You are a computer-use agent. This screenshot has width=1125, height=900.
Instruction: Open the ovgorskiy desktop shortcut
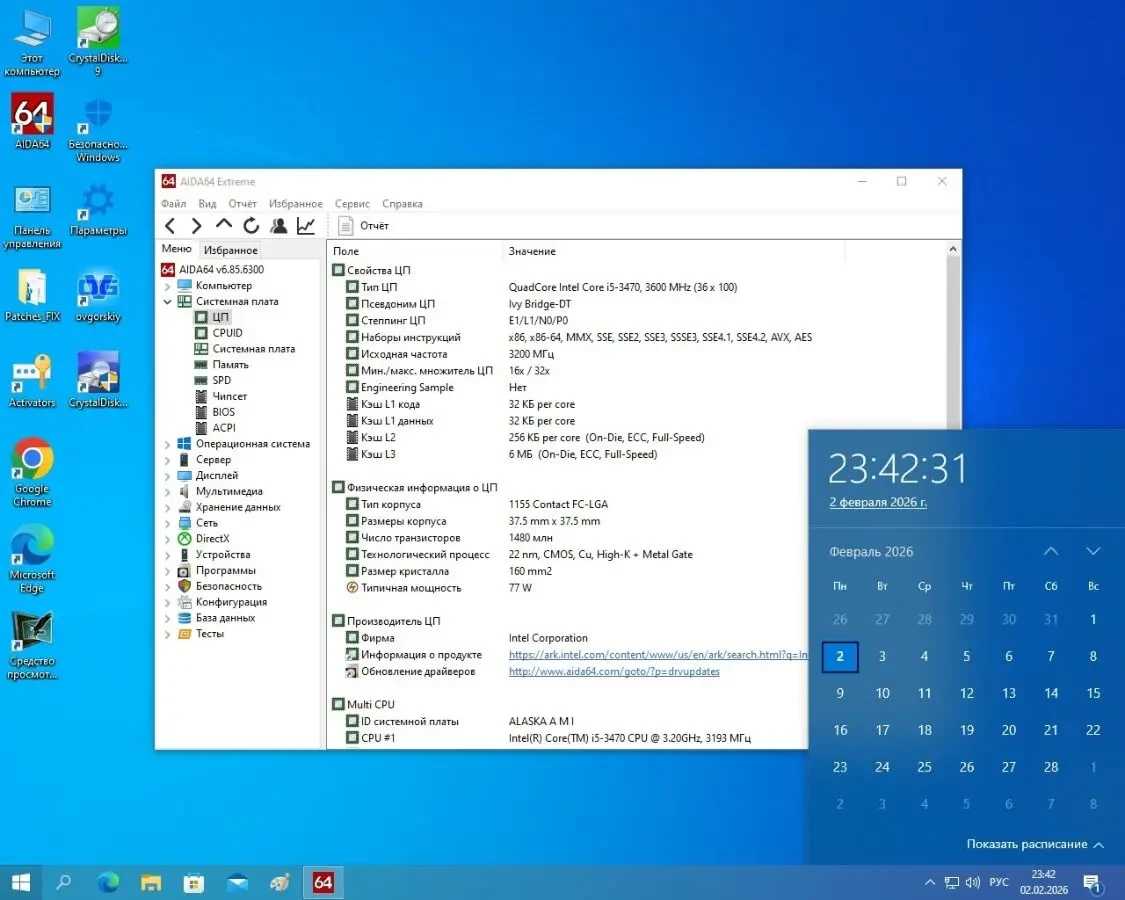[x=98, y=296]
